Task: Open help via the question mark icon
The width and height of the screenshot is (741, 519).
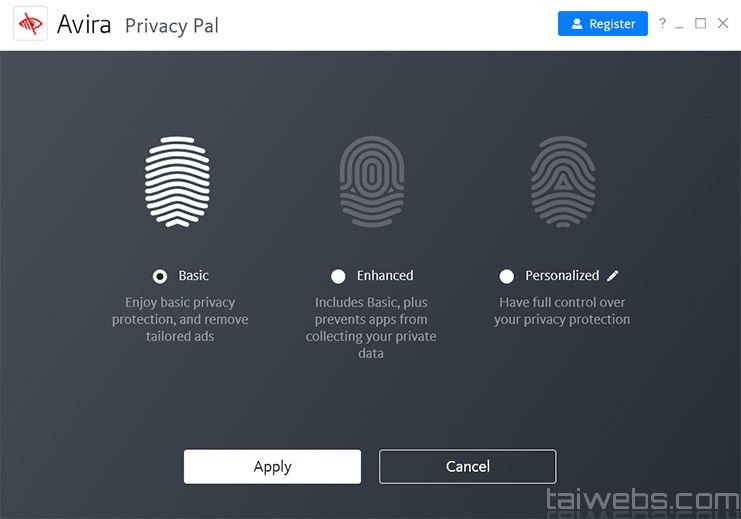Action: click(x=662, y=23)
